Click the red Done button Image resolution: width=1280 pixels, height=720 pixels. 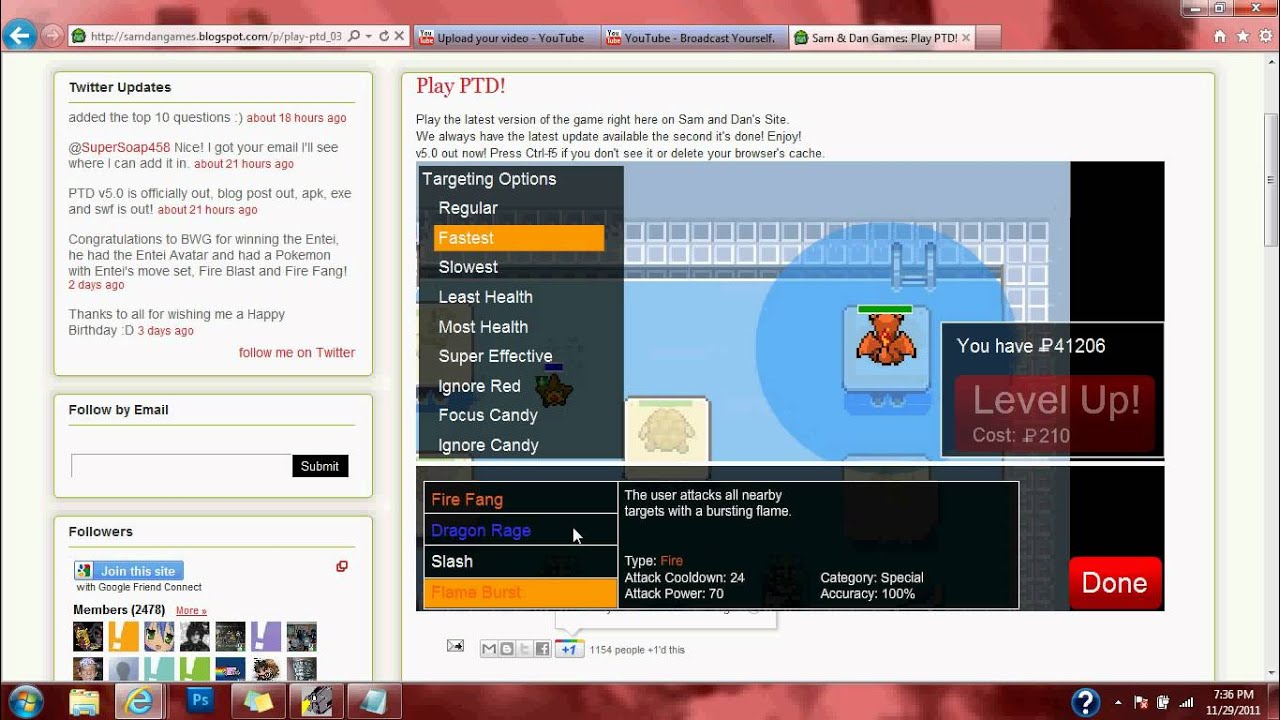click(x=1115, y=583)
